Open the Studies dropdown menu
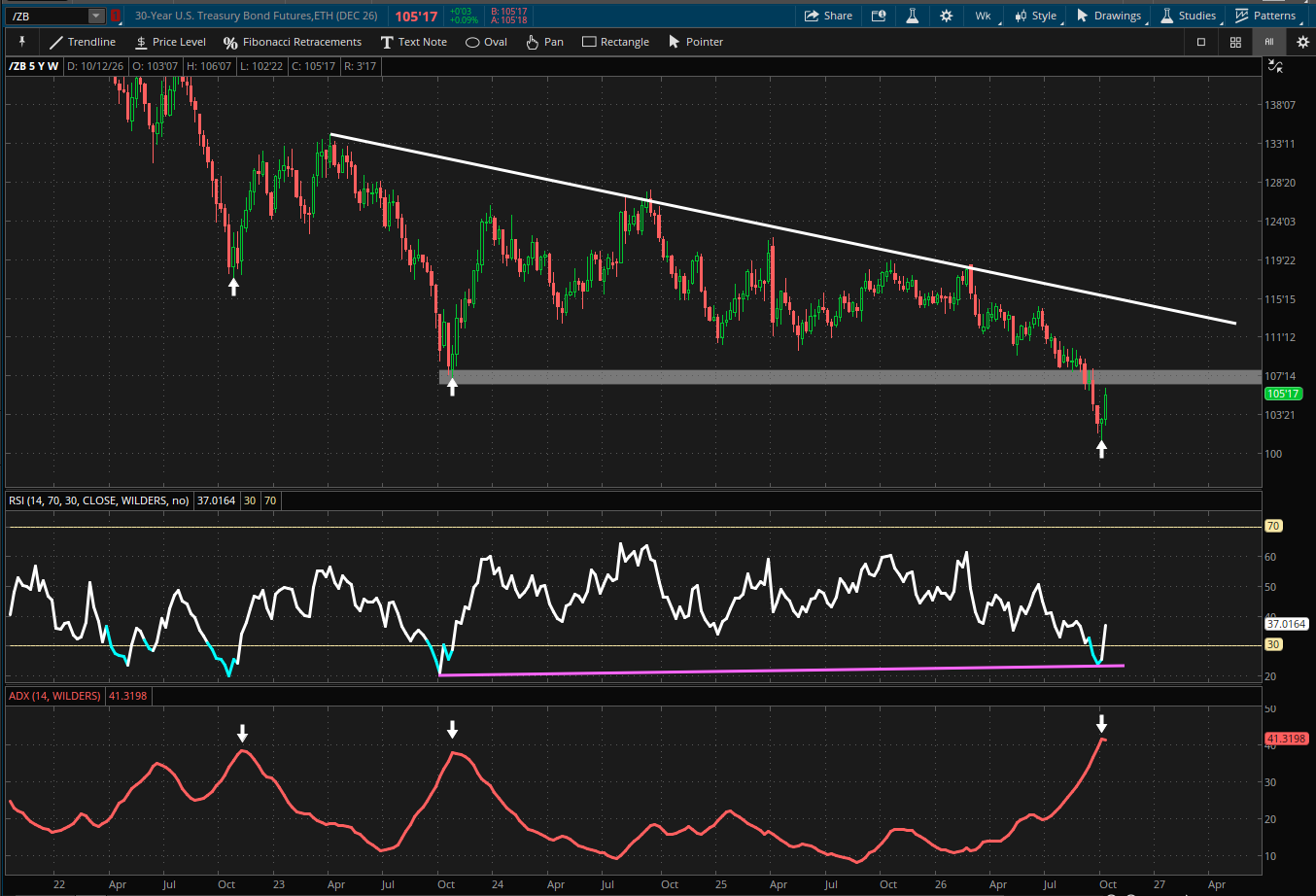 click(1189, 16)
